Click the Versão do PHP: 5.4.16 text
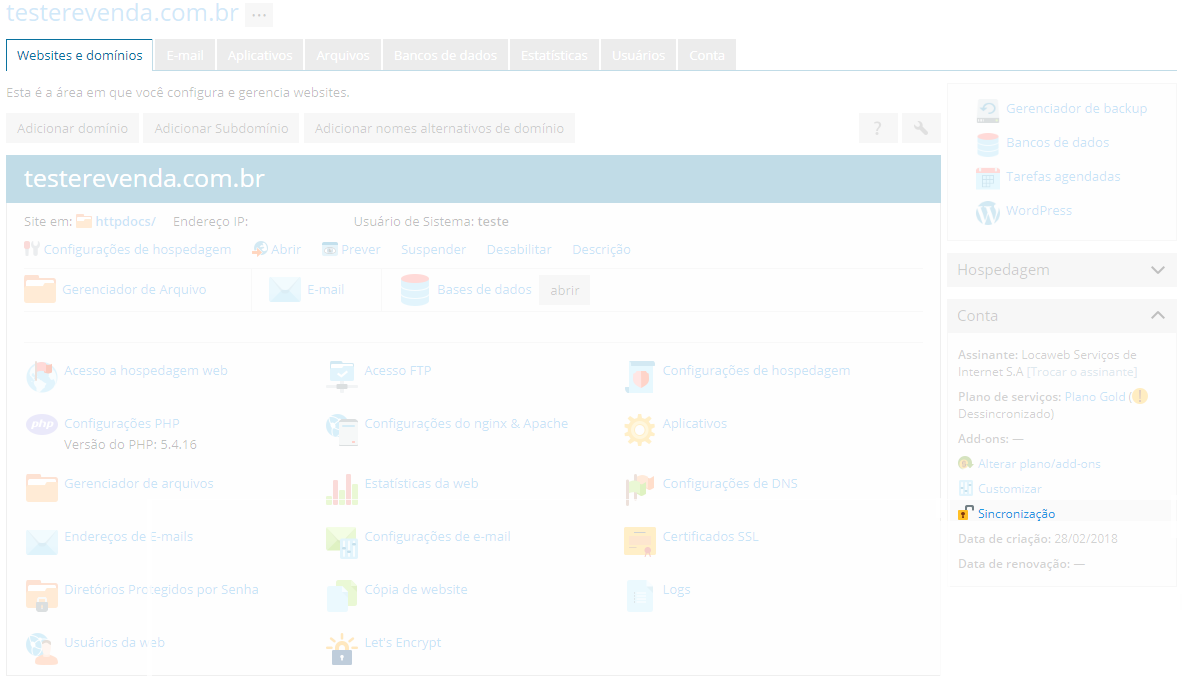1183x684 pixels. pyautogui.click(x=131, y=444)
